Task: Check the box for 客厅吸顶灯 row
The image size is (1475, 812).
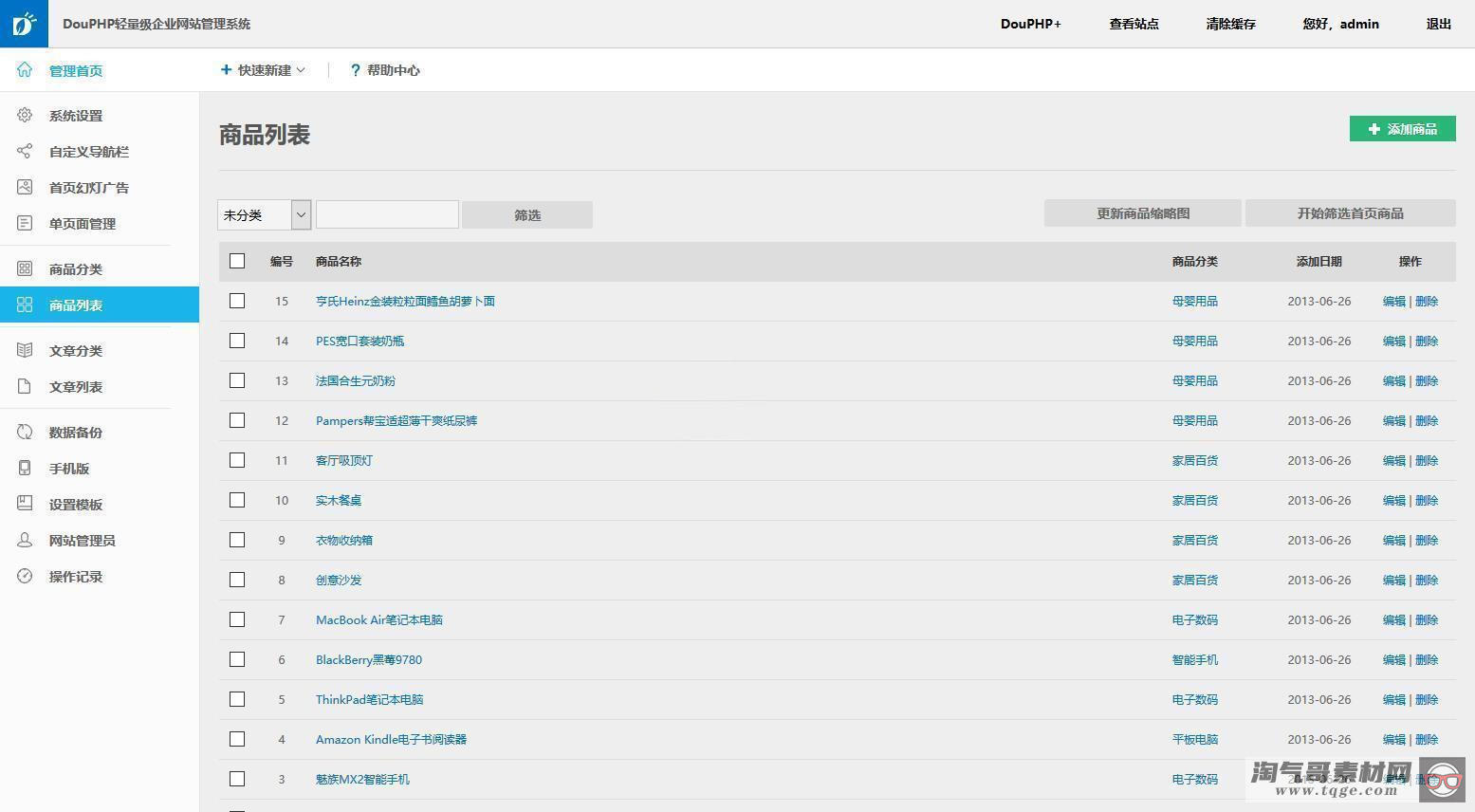Action: [x=237, y=460]
